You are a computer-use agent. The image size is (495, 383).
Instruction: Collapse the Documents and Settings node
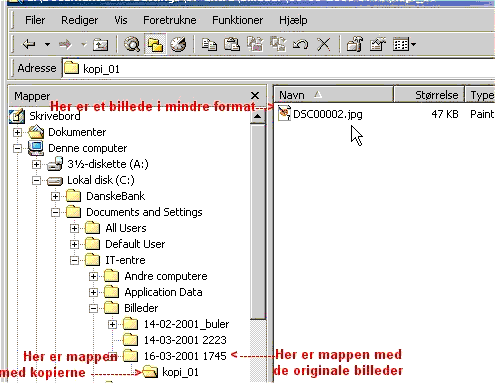click(x=55, y=212)
